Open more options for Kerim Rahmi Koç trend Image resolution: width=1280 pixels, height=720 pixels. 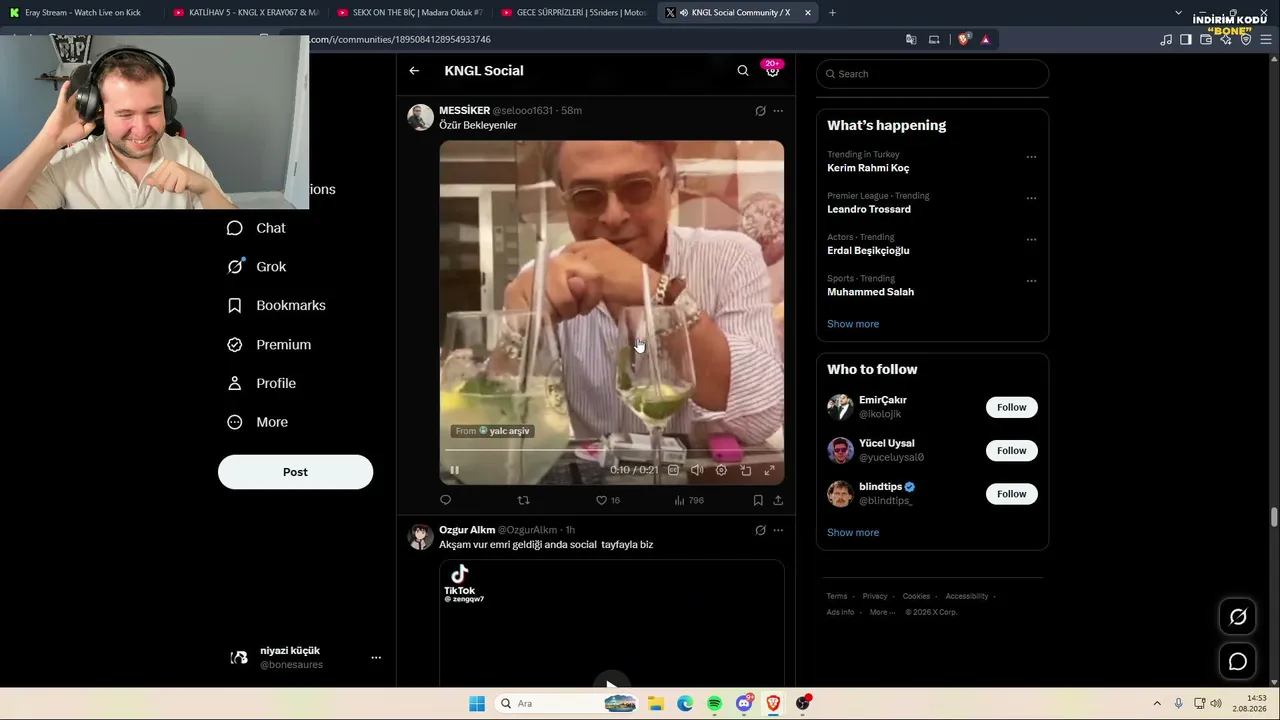pos(1031,157)
